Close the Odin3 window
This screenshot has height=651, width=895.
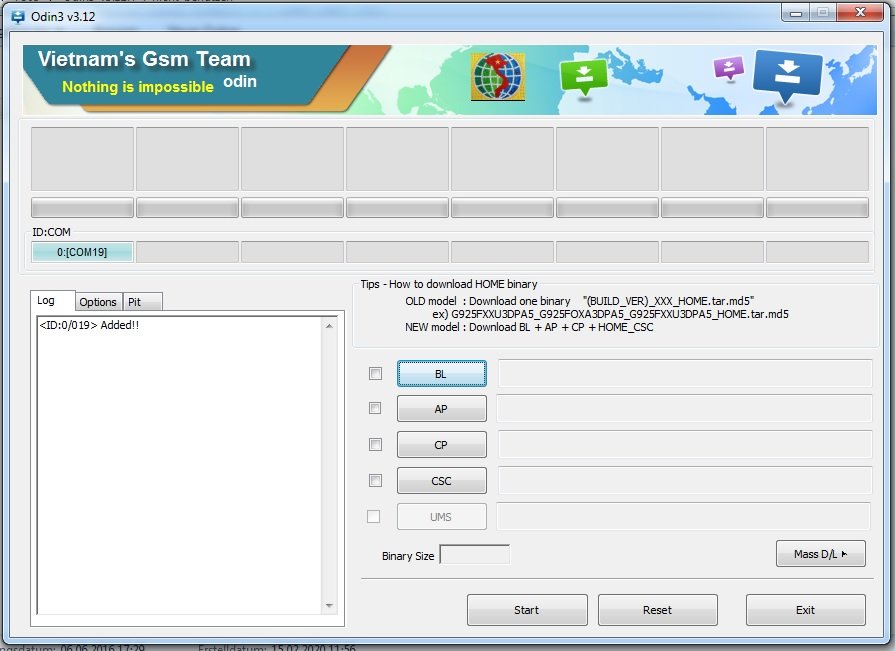[x=860, y=12]
